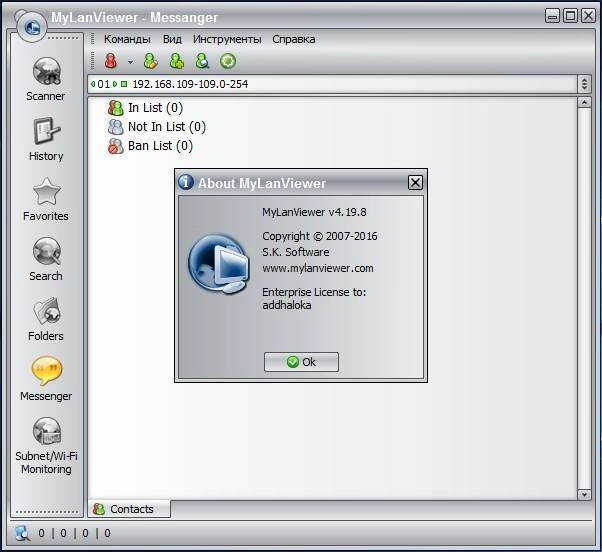Image resolution: width=602 pixels, height=552 pixels.
Task: Click the S.K. Software text
Action: pyautogui.click(x=296, y=252)
